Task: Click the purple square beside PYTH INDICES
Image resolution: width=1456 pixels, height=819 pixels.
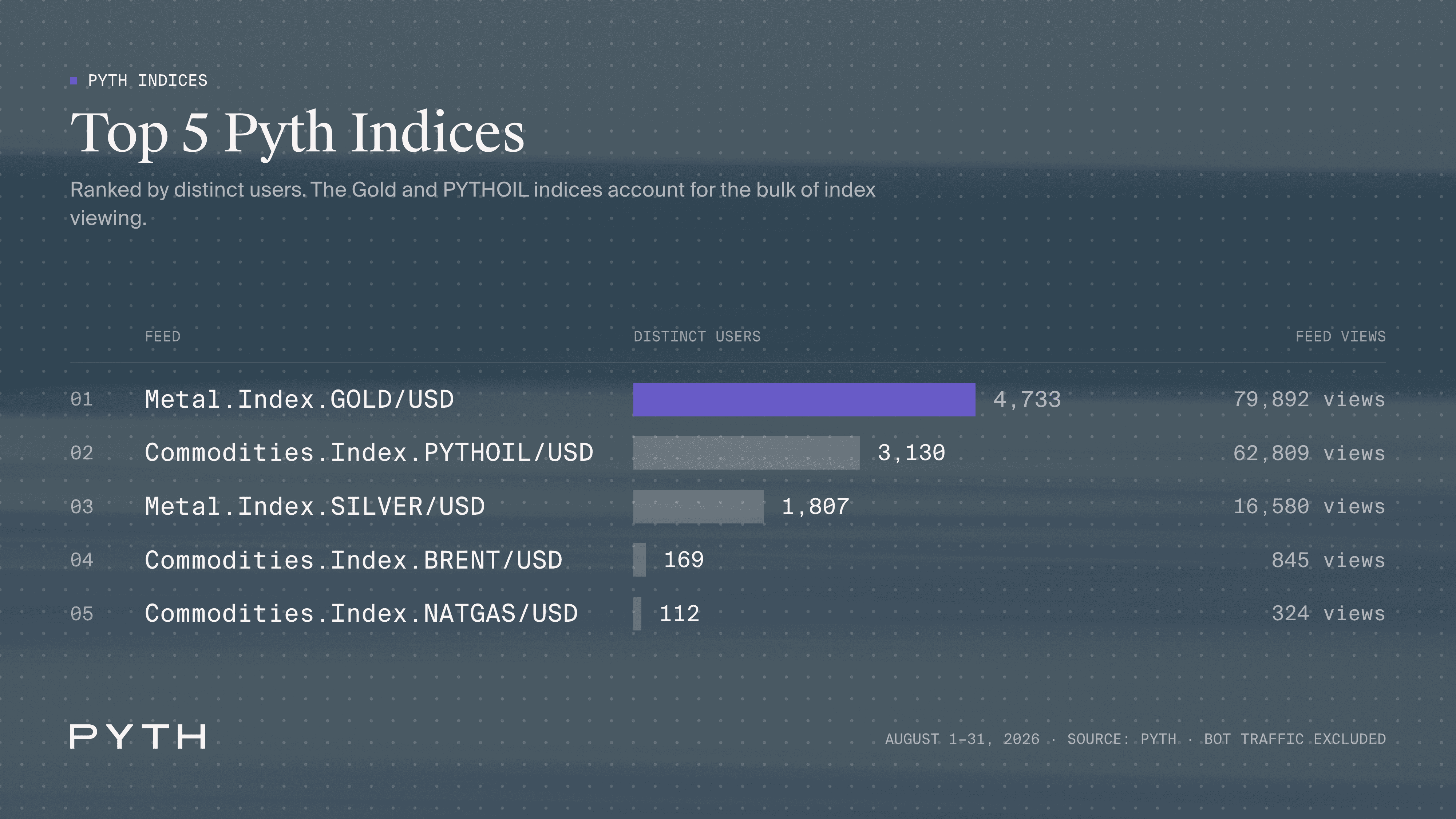Action: click(x=74, y=81)
